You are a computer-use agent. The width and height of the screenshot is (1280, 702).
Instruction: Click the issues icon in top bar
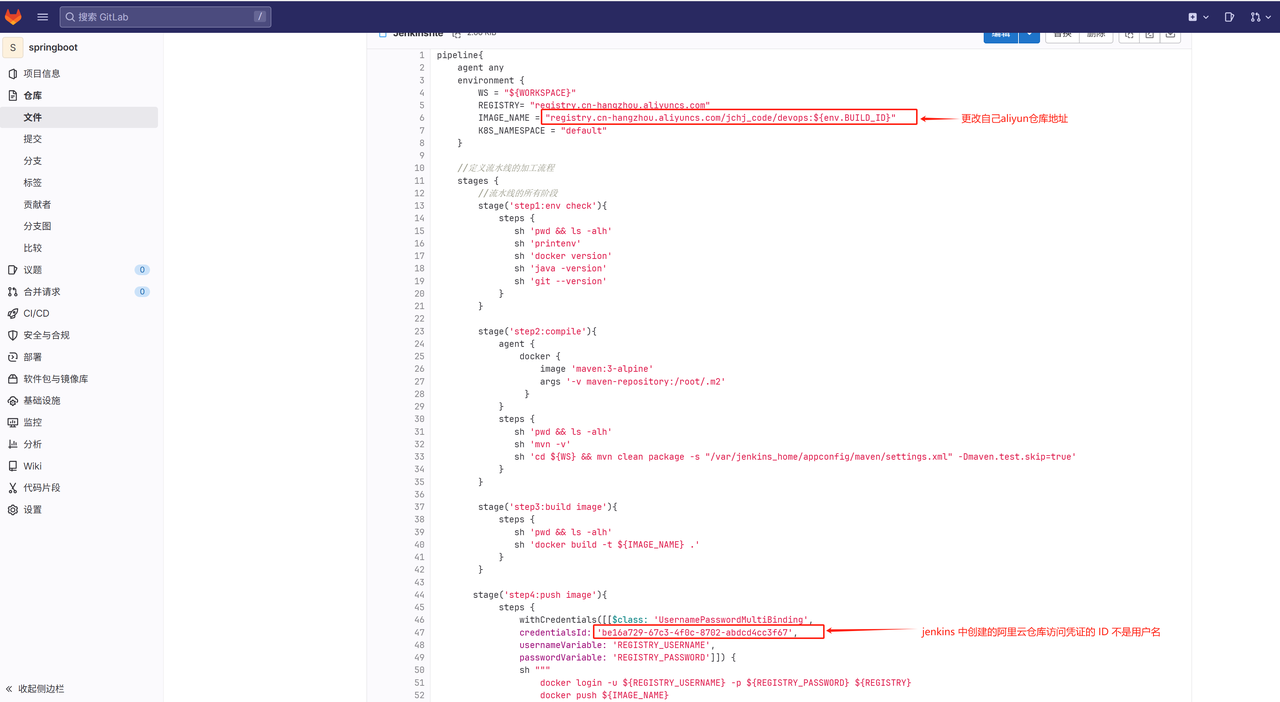coord(1229,17)
